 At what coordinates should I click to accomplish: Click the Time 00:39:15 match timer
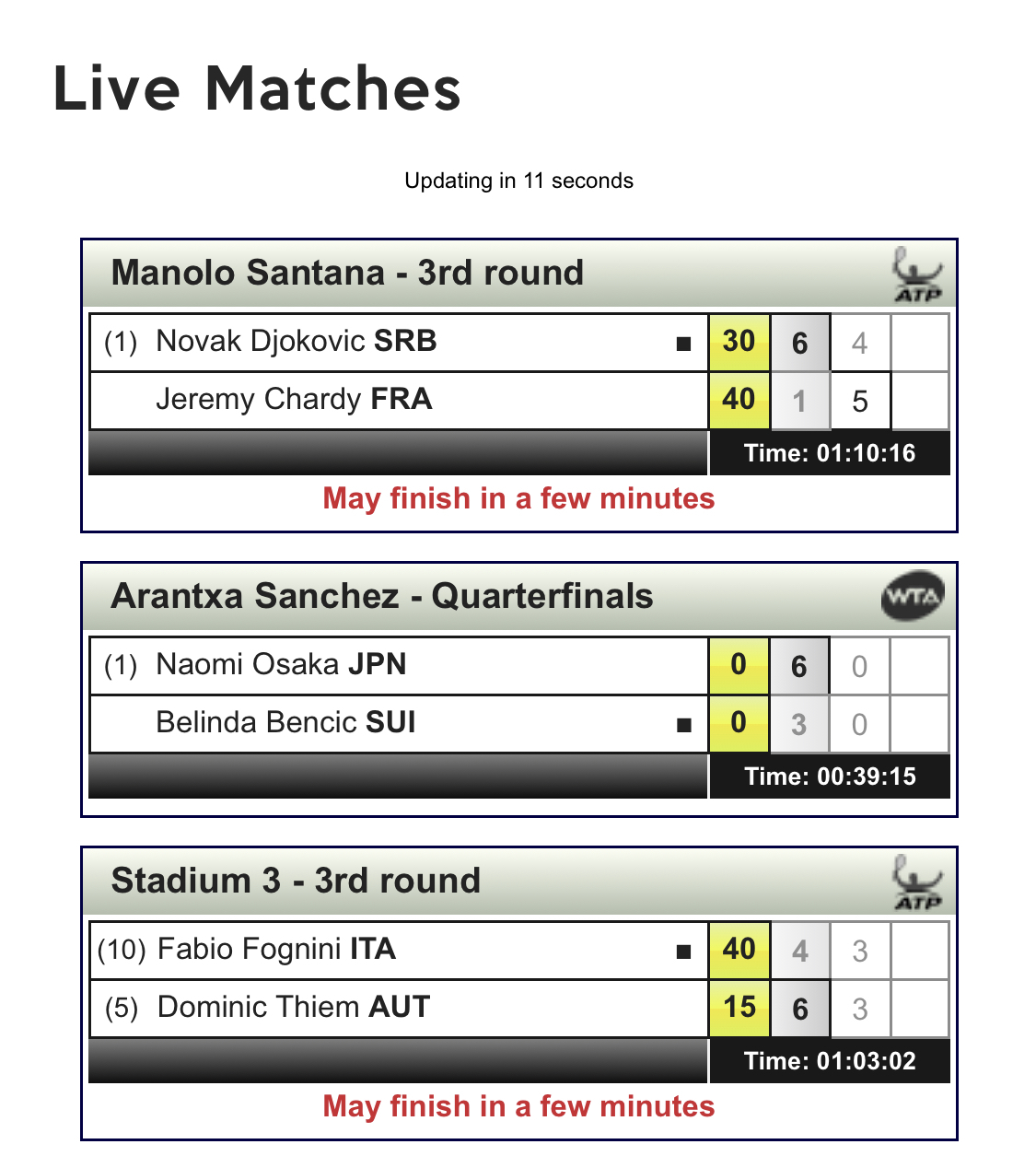tap(830, 777)
